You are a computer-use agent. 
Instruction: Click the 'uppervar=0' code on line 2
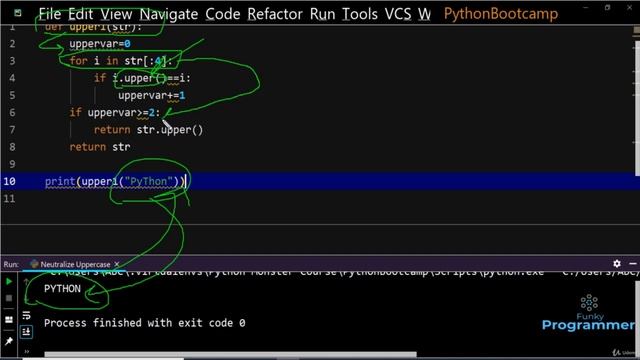click(x=100, y=44)
